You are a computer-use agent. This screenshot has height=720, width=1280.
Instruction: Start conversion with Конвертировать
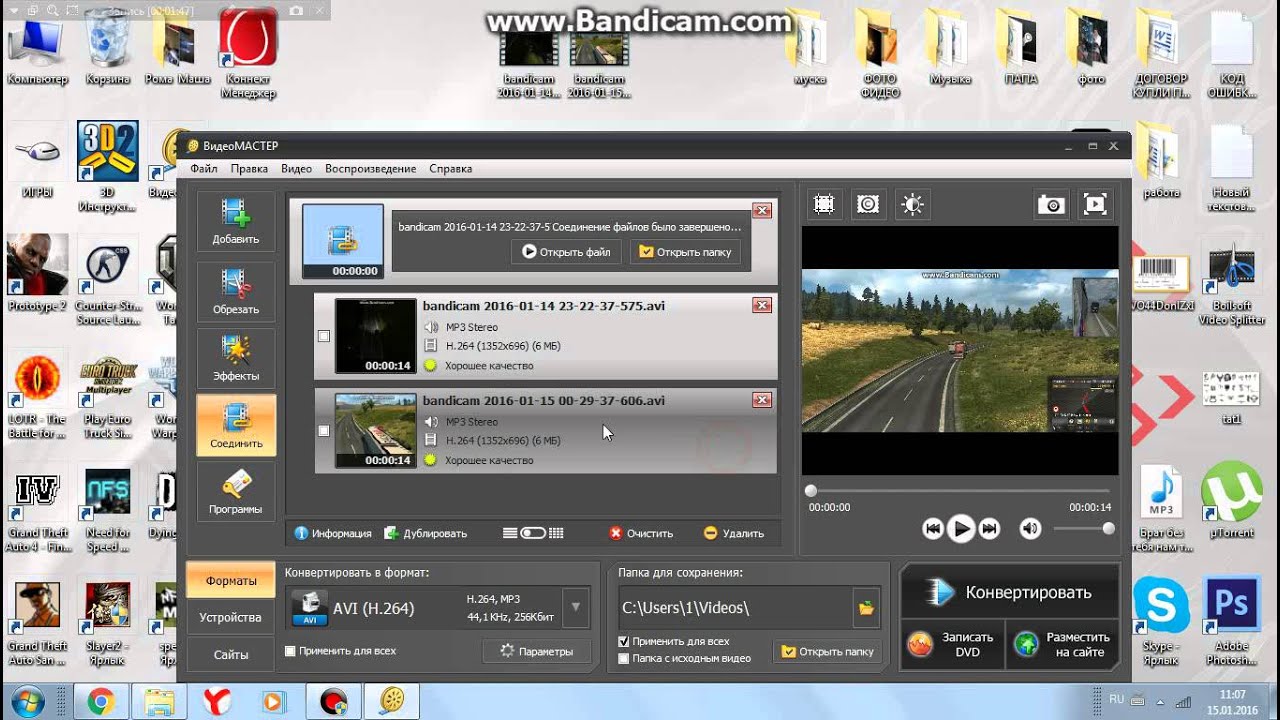point(1010,592)
